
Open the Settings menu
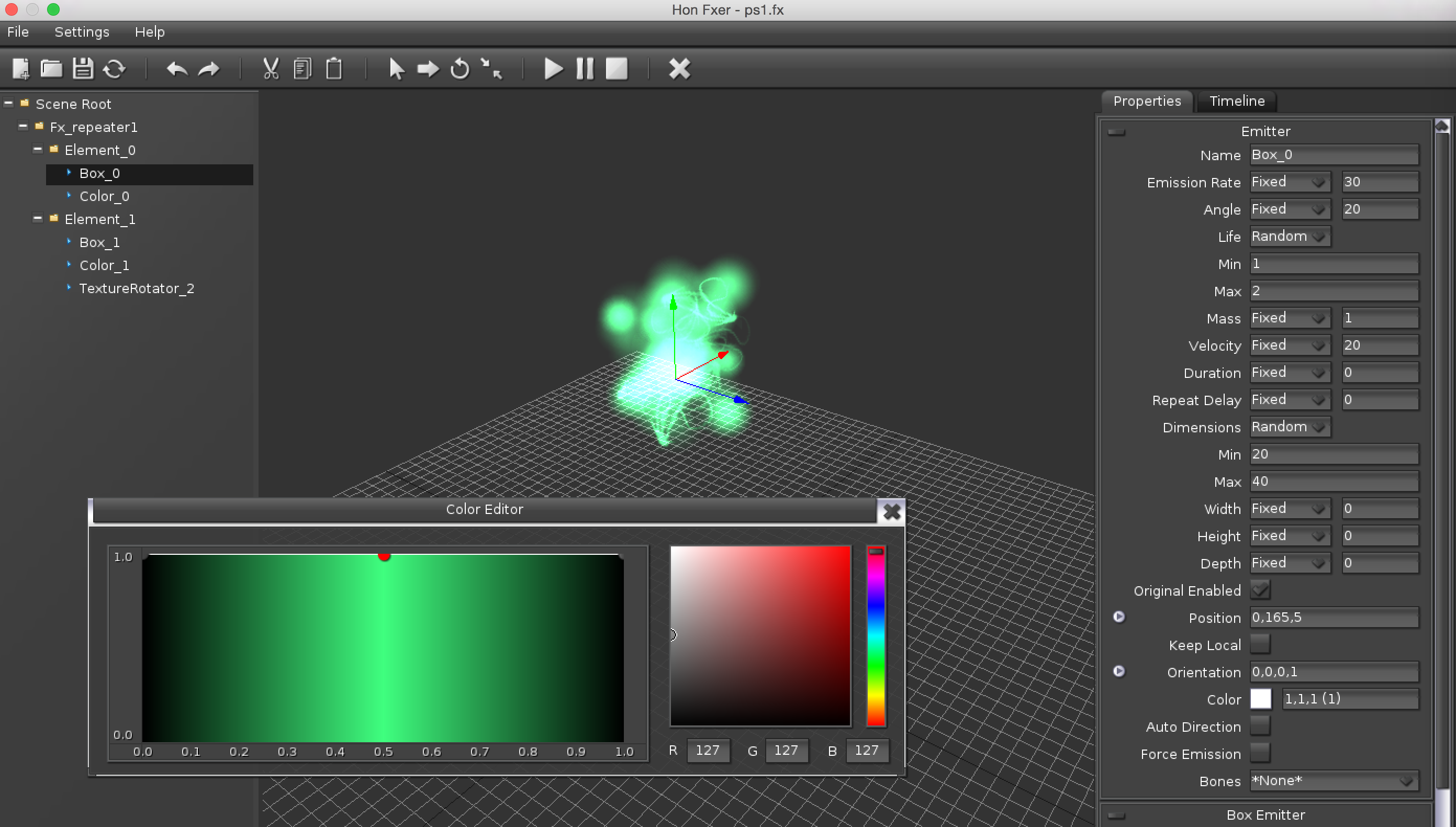pyautogui.click(x=82, y=32)
